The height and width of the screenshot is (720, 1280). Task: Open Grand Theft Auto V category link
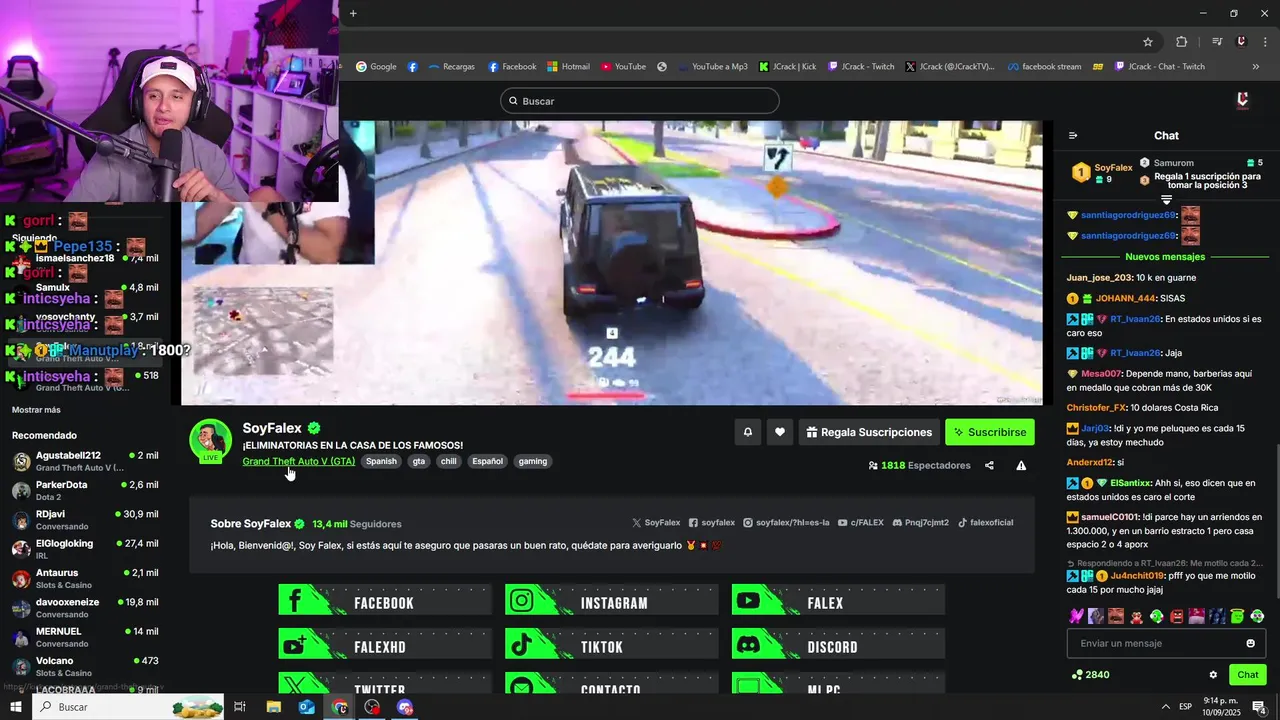[298, 461]
